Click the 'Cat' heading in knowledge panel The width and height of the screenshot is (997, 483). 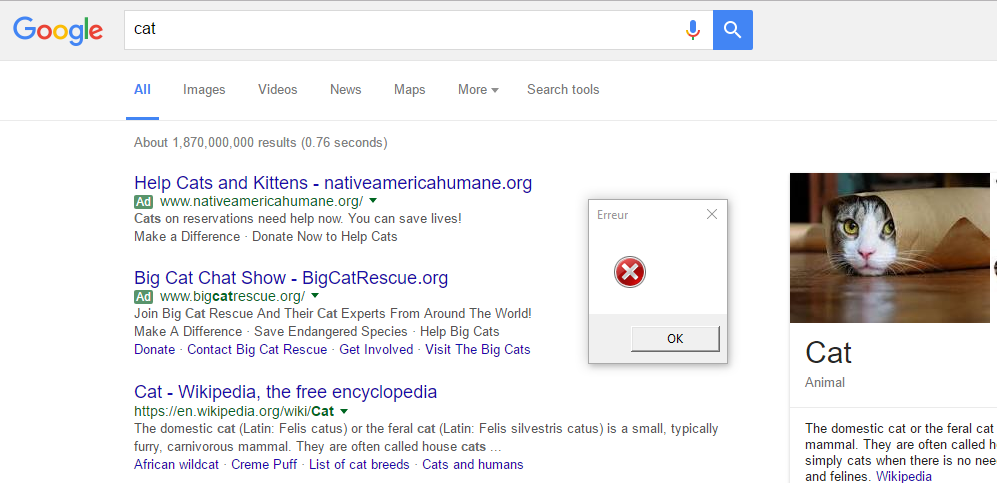[x=828, y=353]
